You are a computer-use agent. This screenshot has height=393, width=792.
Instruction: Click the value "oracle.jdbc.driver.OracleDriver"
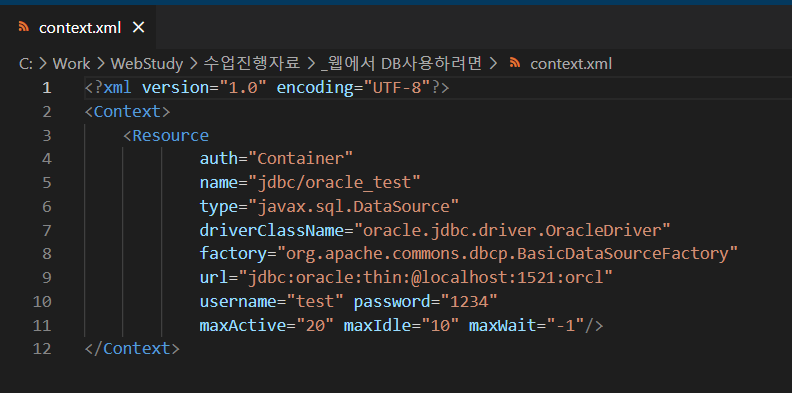pyautogui.click(x=512, y=230)
